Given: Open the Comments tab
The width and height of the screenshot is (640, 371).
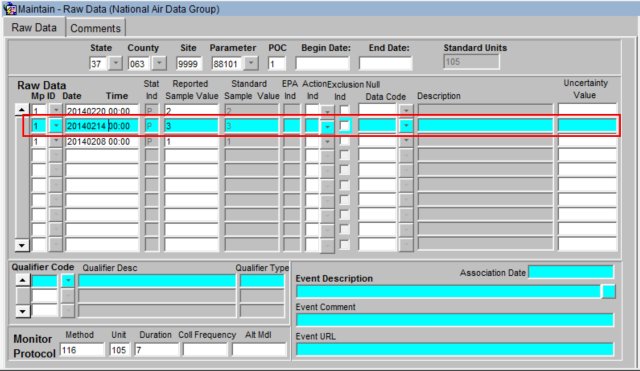Looking at the screenshot, I should click(x=96, y=28).
